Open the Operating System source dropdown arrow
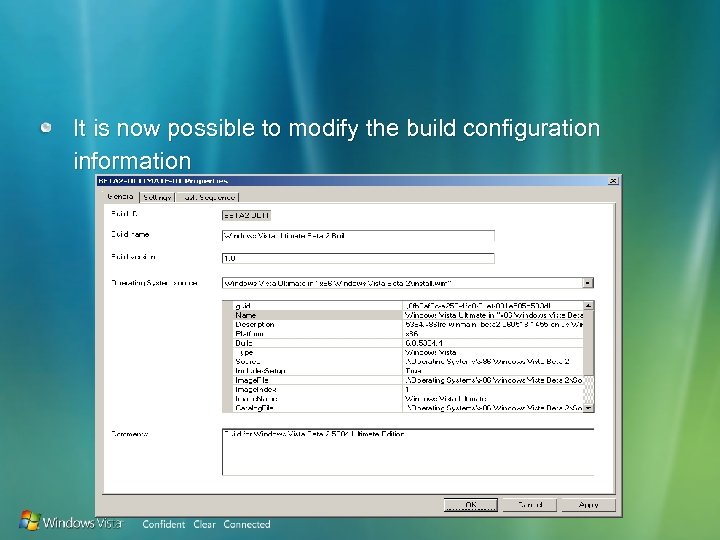Viewport: 720px width, 540px height. pos(588,283)
